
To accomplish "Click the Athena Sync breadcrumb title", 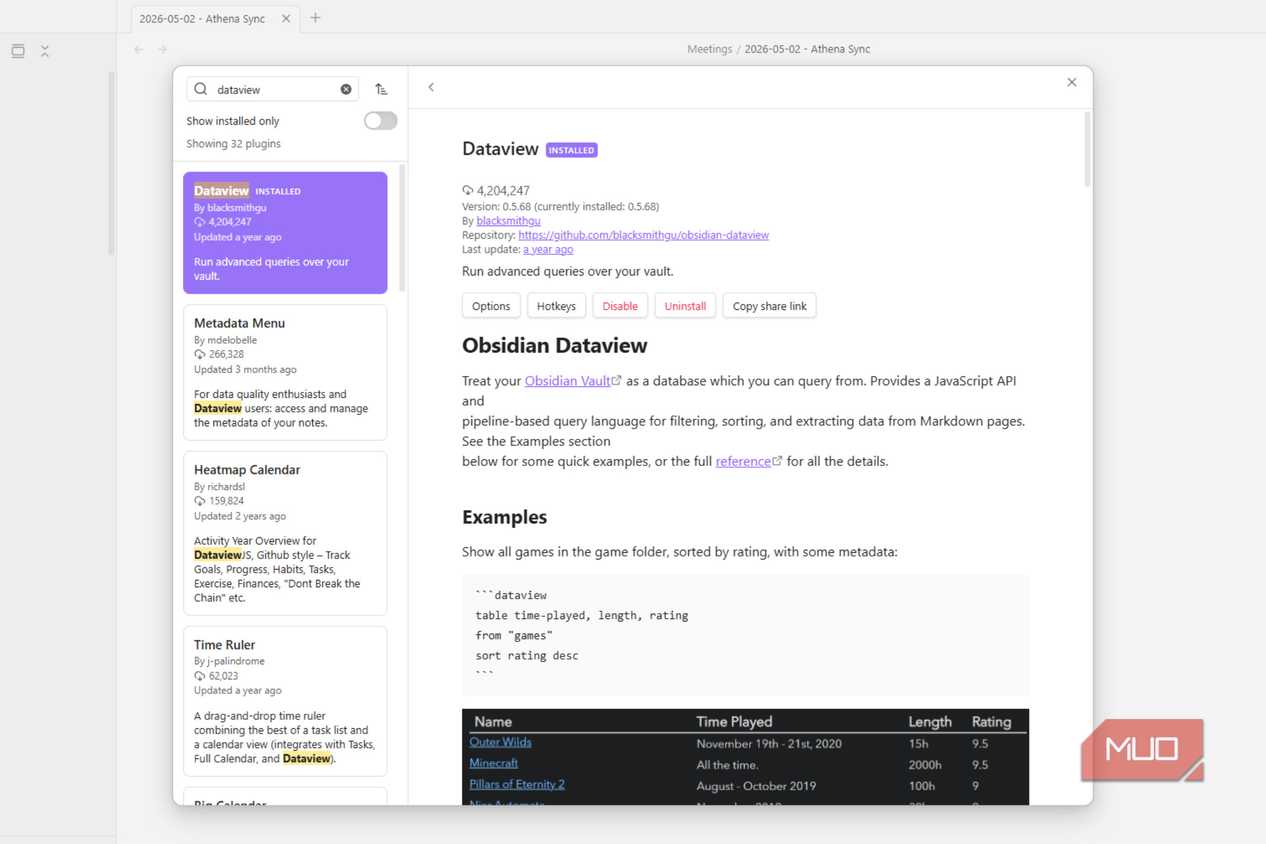I will click(807, 49).
